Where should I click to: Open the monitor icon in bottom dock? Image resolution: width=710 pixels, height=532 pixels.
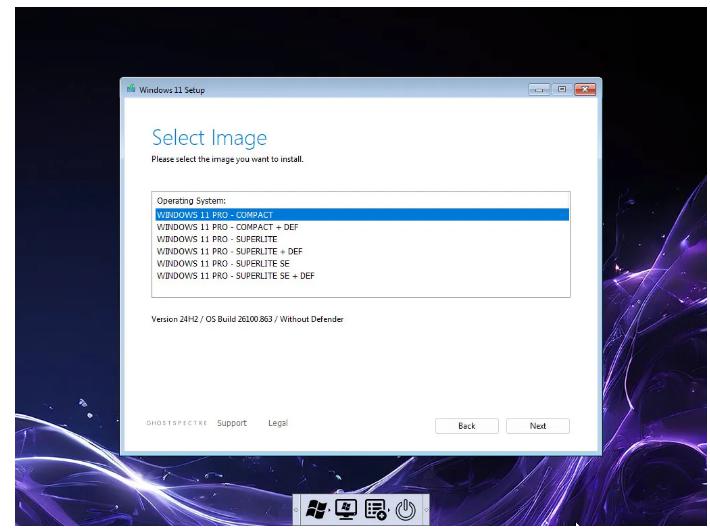pyautogui.click(x=346, y=510)
